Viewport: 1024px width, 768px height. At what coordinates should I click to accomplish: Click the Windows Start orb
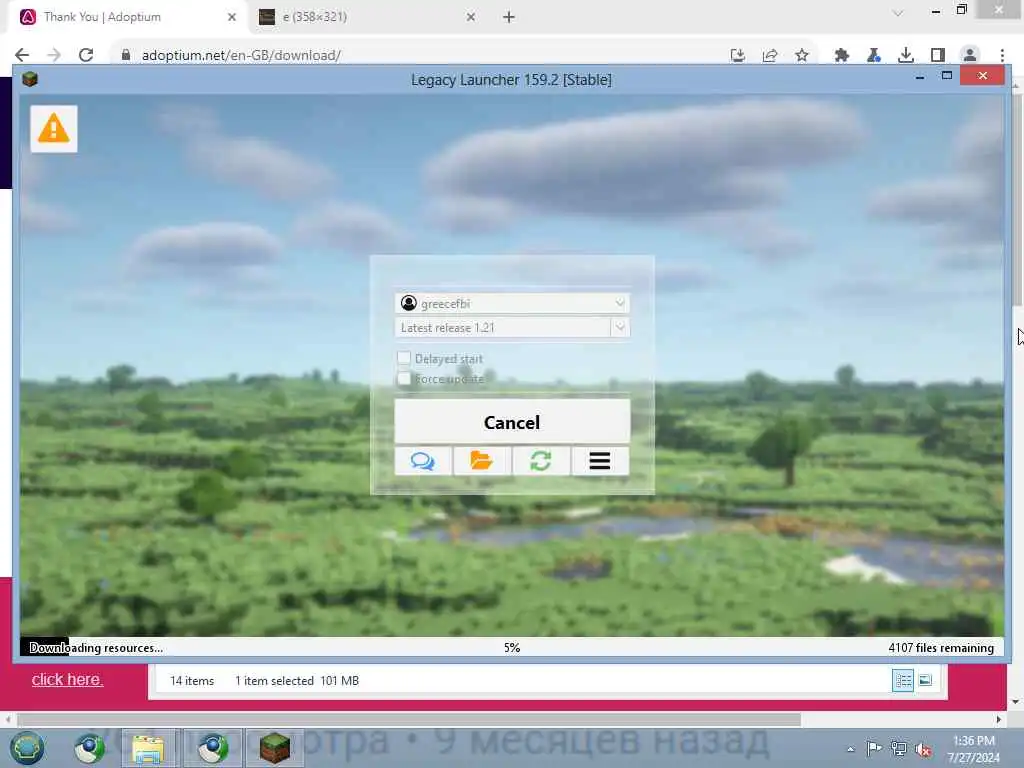[x=27, y=748]
